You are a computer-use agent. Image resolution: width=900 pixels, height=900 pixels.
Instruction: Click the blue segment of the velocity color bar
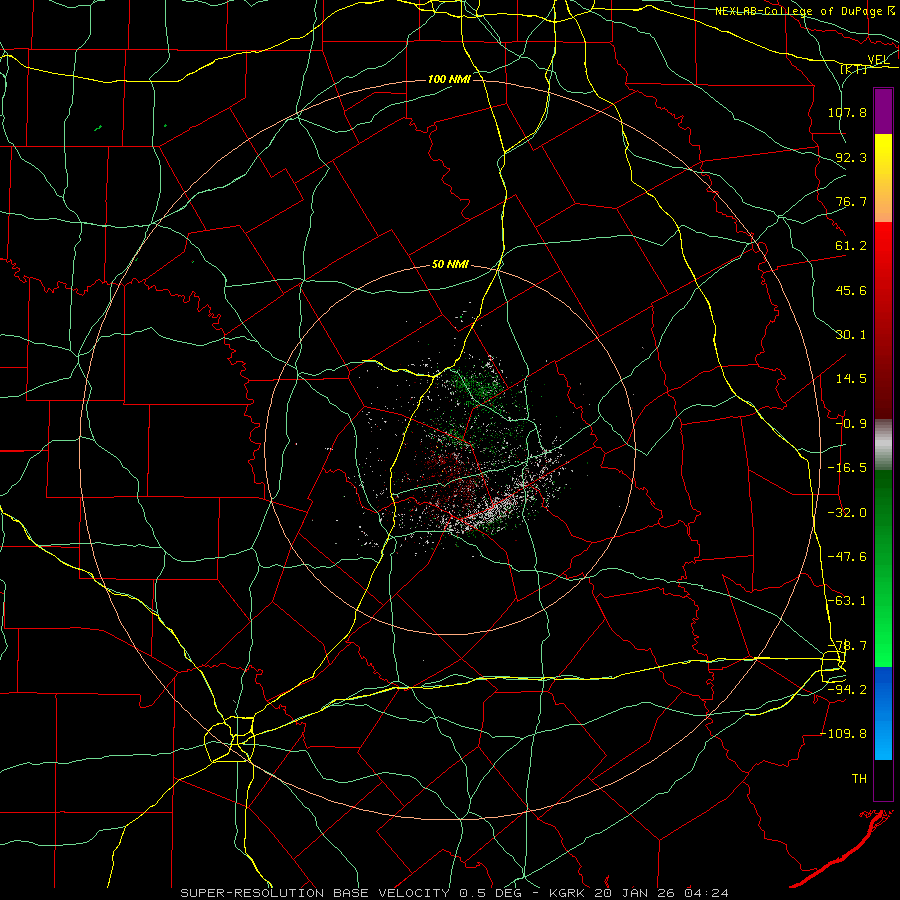pyautogui.click(x=883, y=713)
